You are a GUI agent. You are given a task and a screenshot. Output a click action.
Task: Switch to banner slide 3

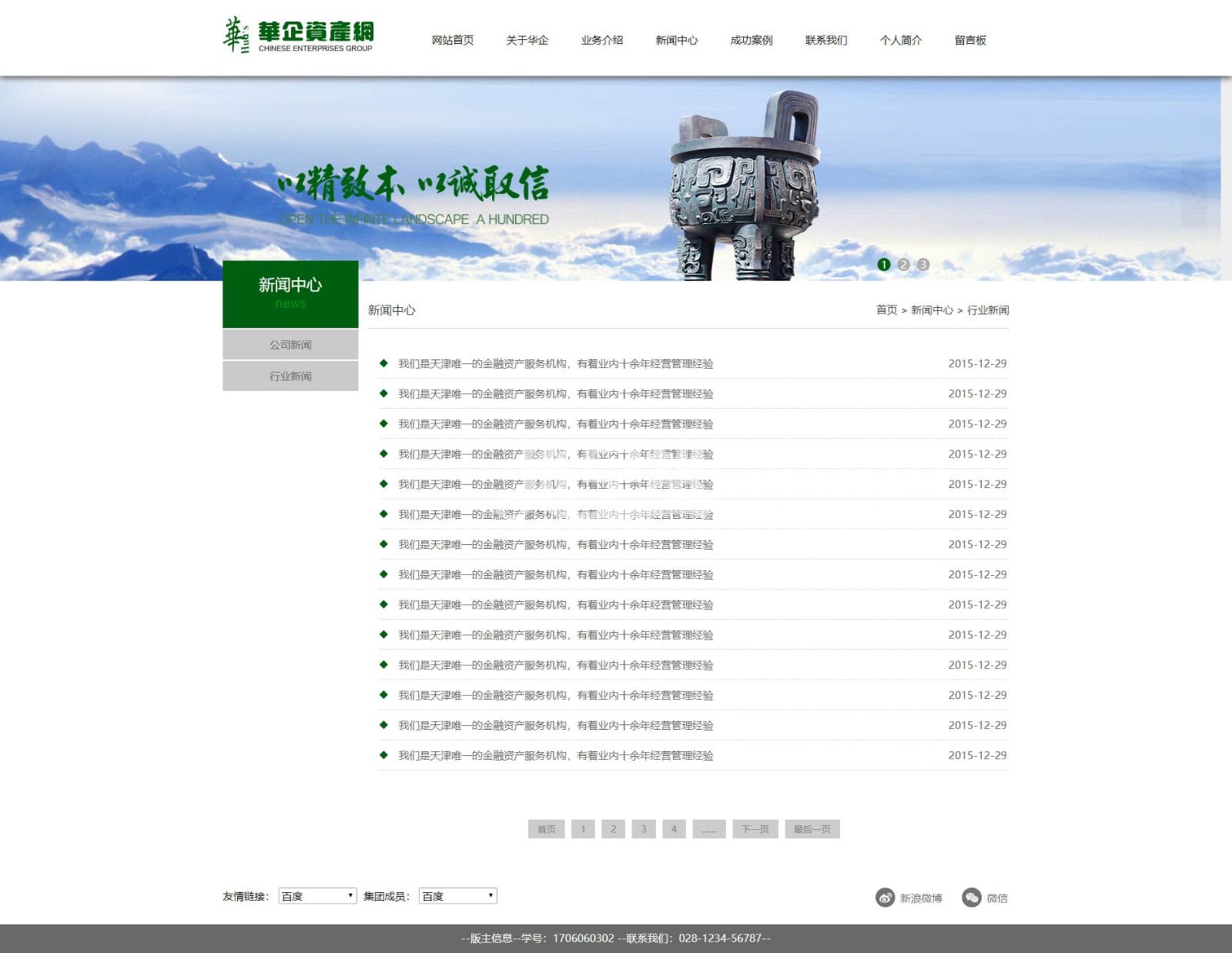(922, 265)
